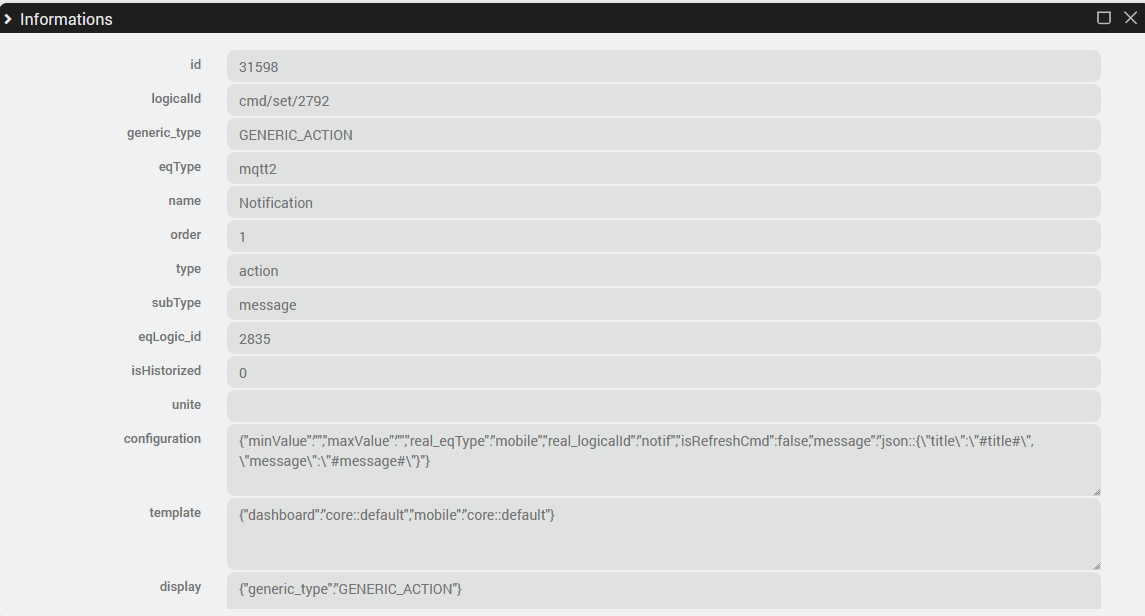Click the template text area resize handle
The height and width of the screenshot is (616, 1145).
[x=1096, y=565]
